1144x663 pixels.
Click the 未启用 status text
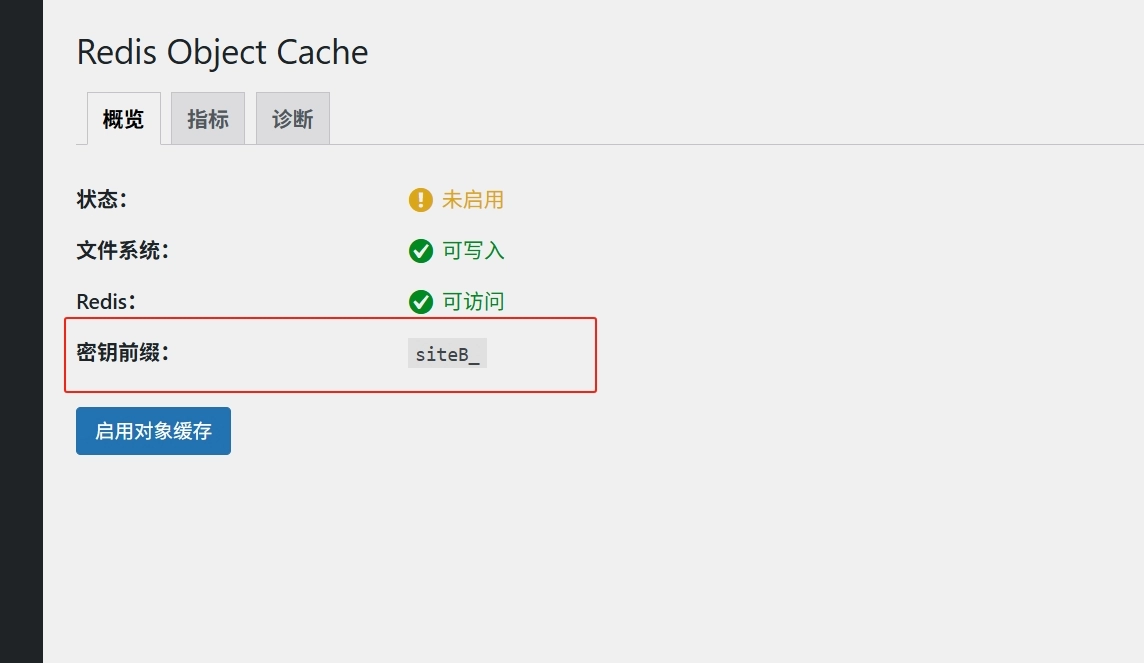point(473,200)
